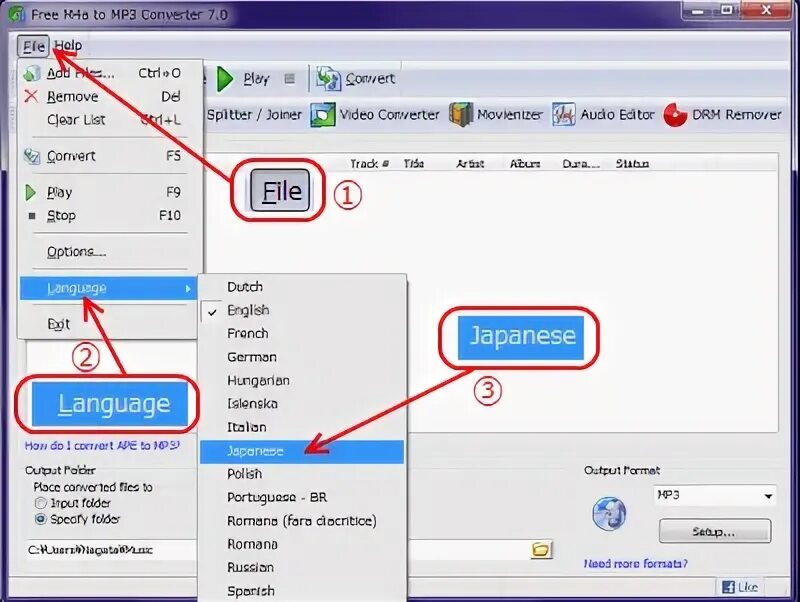Select Convert F5 entry in File menu
This screenshot has width=800, height=602.
tap(110, 156)
